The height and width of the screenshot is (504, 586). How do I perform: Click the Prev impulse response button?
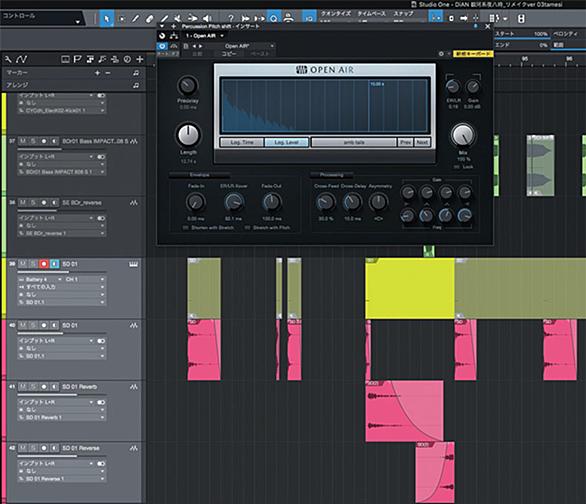click(405, 142)
